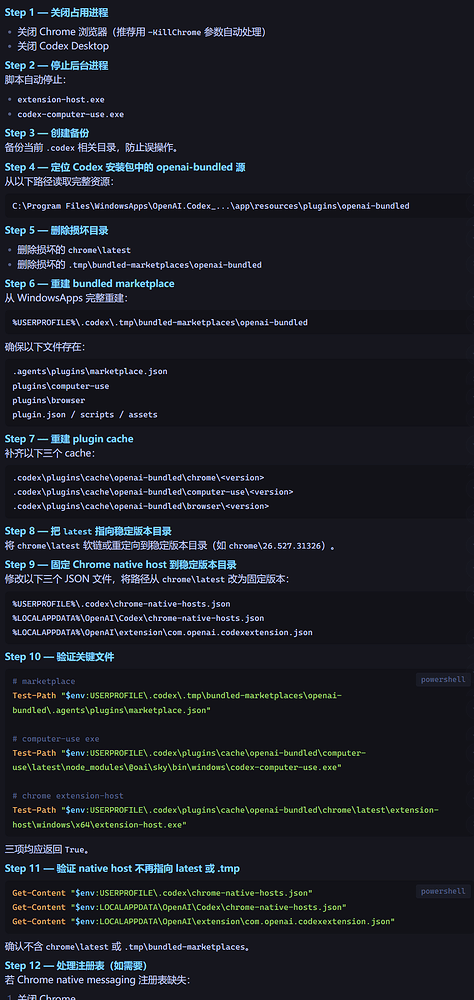The width and height of the screenshot is (474, 1000).
Task: Click plugins\computer-use line
Action: pos(61,385)
